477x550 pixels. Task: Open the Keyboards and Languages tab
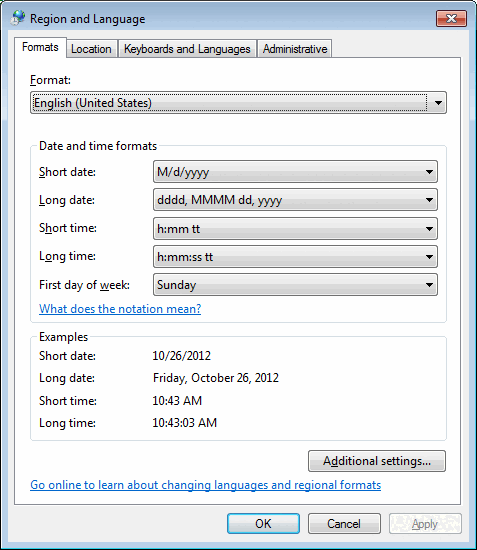point(187,49)
